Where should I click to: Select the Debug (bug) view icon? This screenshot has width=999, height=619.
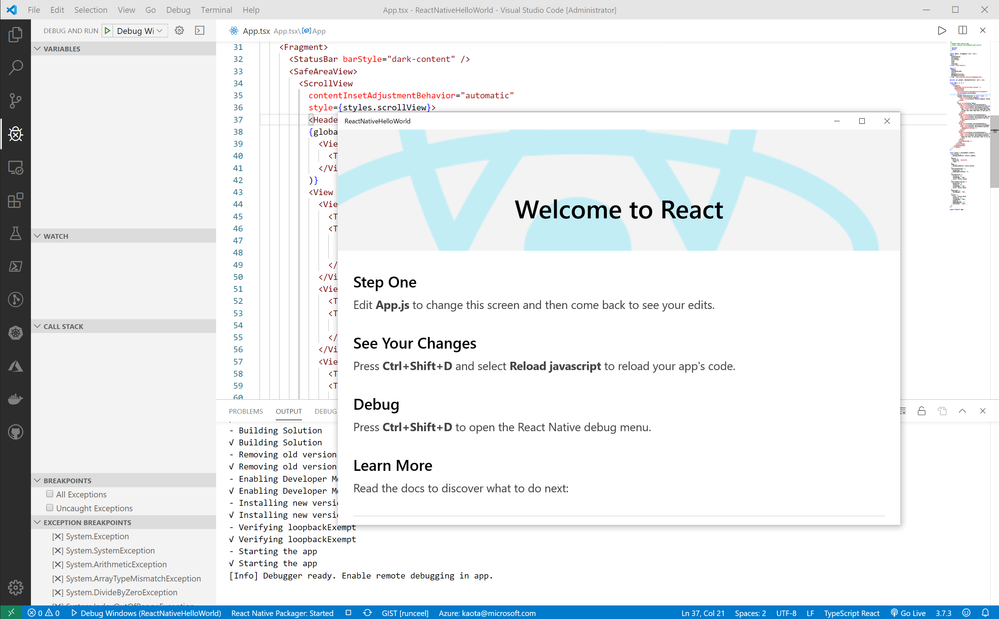click(x=15, y=134)
